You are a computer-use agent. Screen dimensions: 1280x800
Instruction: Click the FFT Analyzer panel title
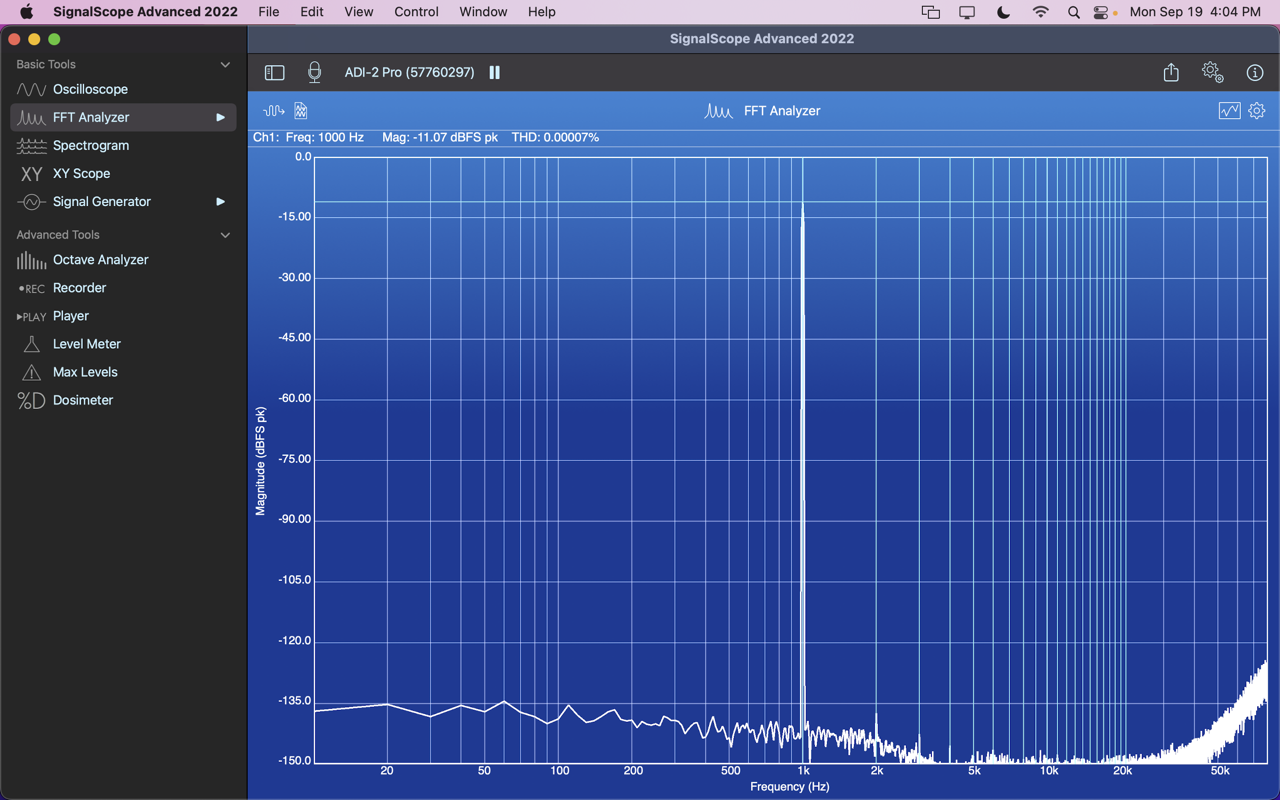782,111
